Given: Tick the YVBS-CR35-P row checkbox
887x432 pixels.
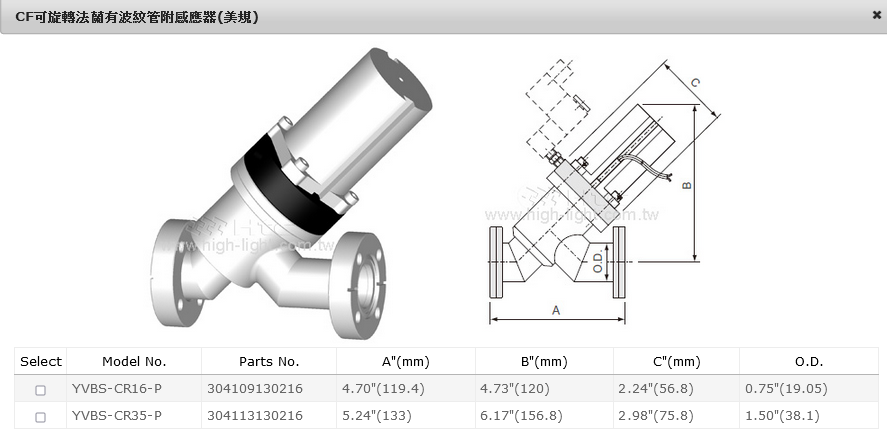Looking at the screenshot, I should coord(41,416).
